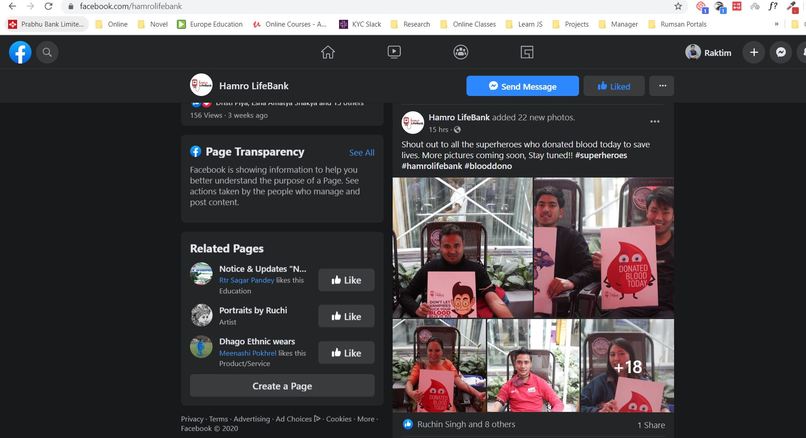Click Hamro LifeBank page logo in header
Viewport: 806px width, 438px height.
click(x=201, y=85)
